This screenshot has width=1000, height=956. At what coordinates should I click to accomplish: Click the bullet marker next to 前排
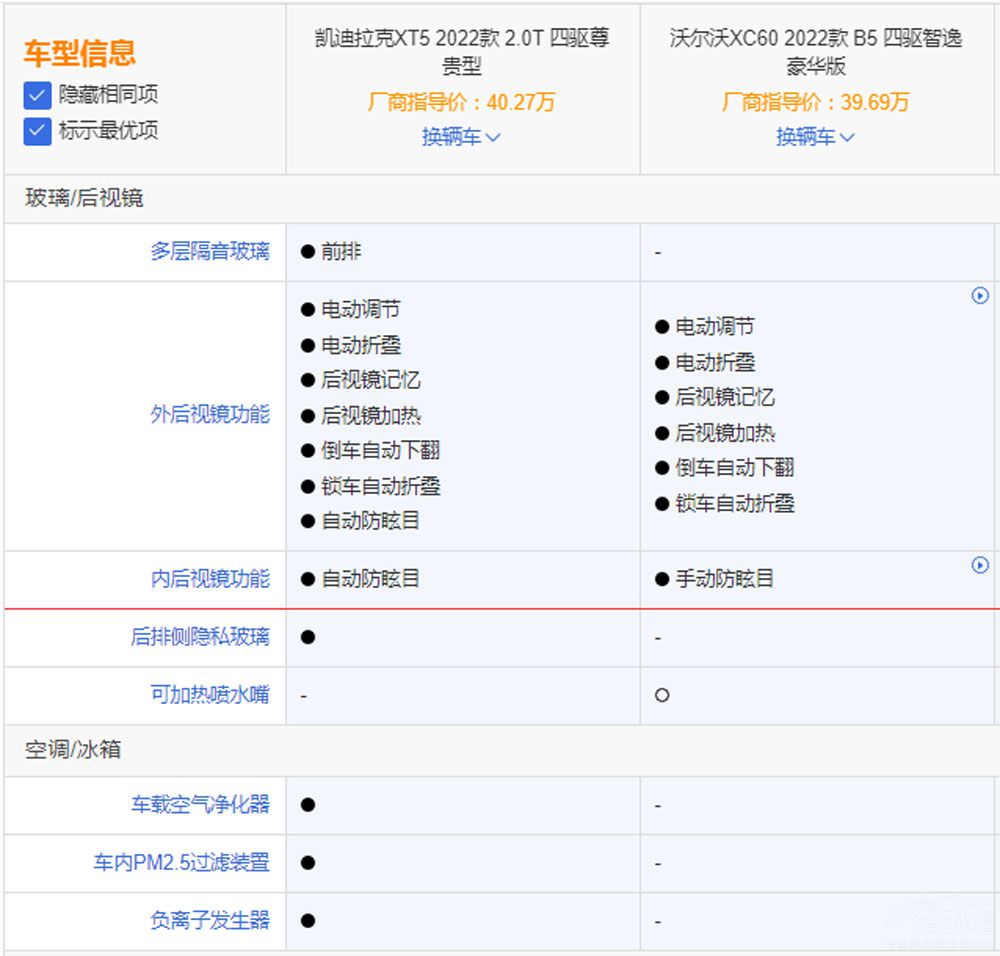click(x=308, y=252)
